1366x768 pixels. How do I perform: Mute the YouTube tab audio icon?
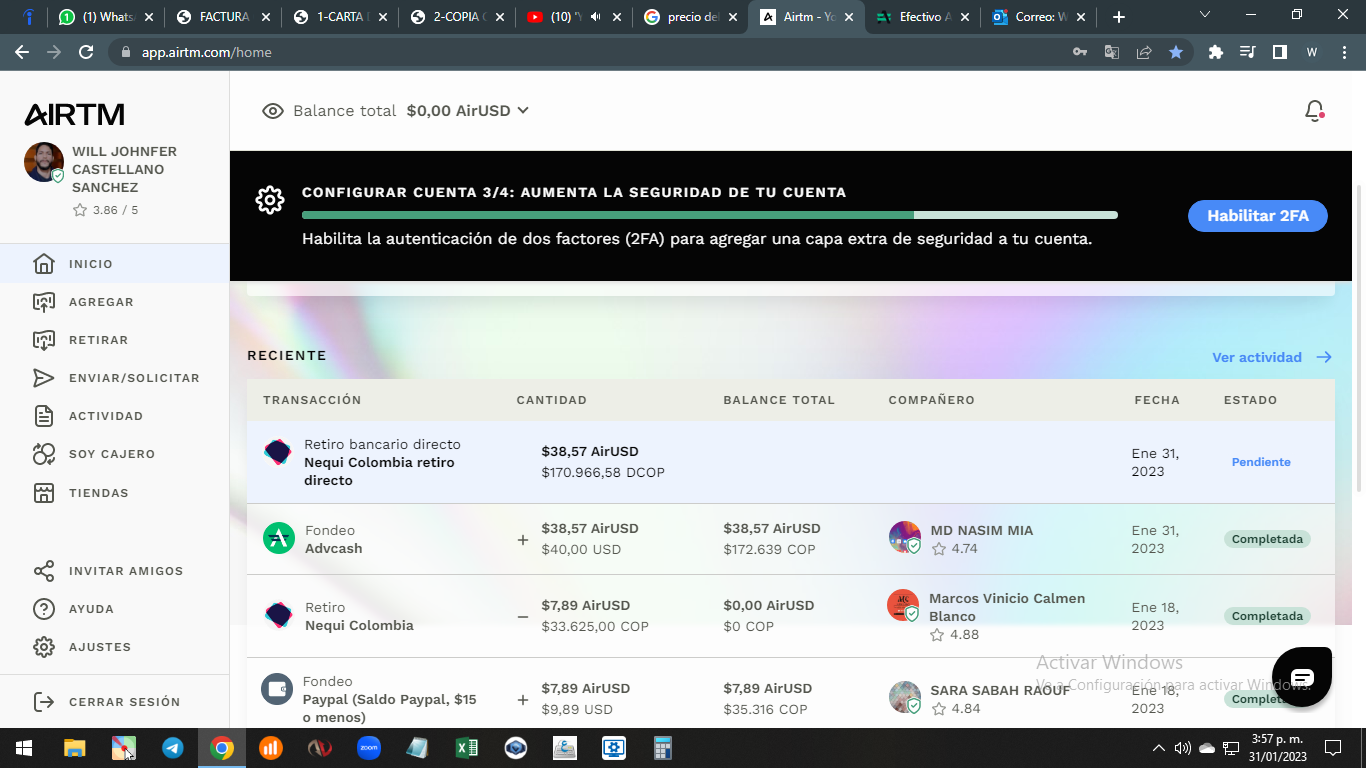click(x=596, y=17)
